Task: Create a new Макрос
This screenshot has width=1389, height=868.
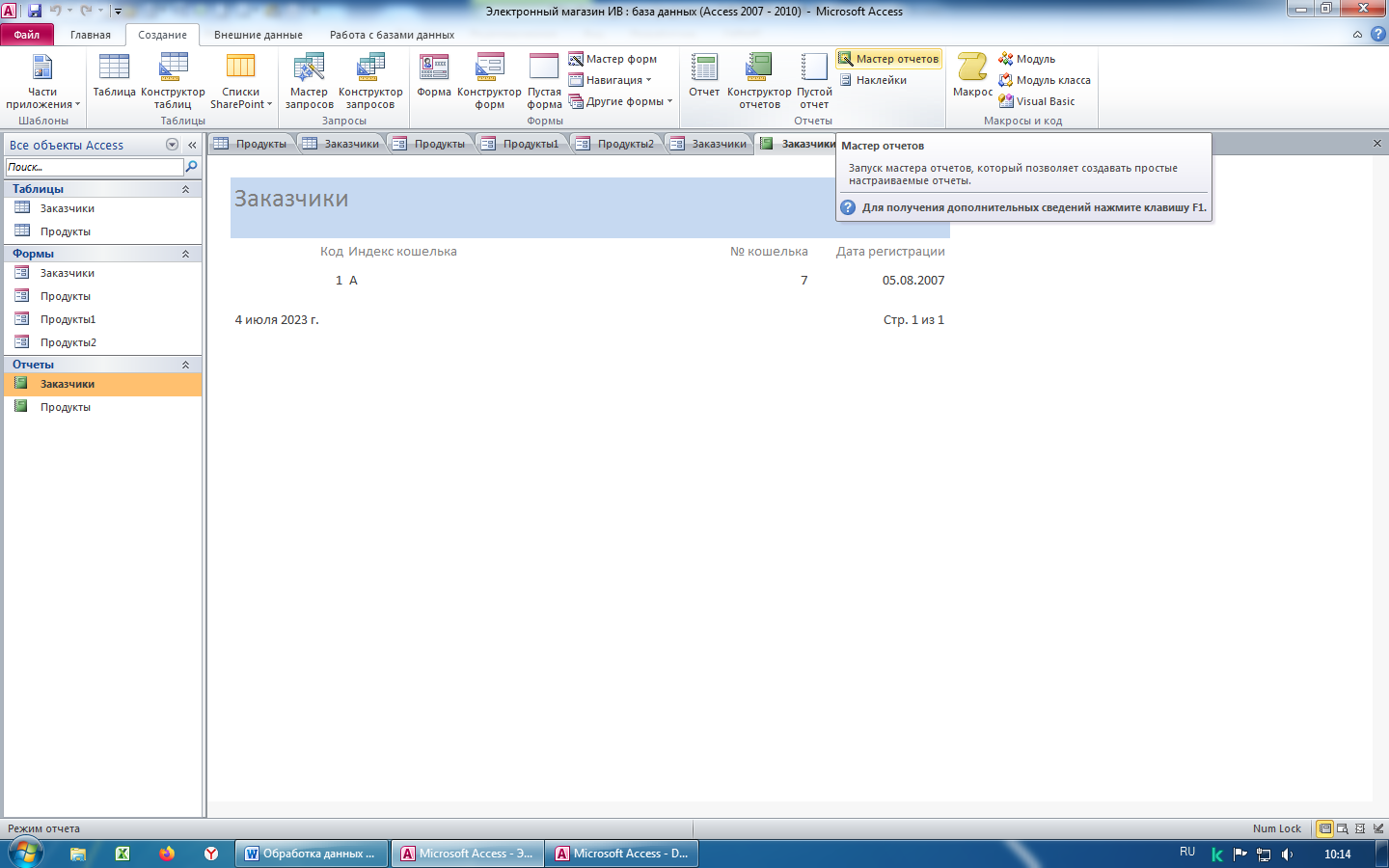Action: tap(972, 76)
